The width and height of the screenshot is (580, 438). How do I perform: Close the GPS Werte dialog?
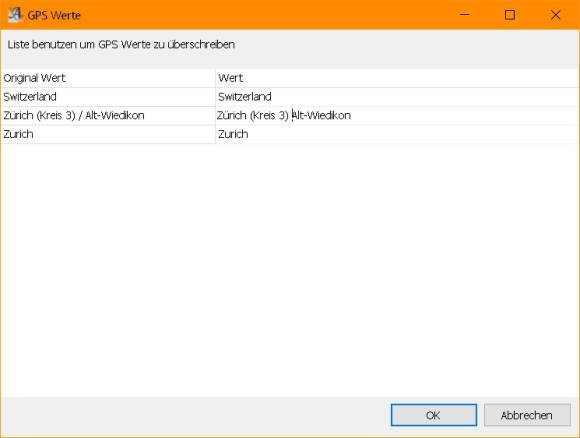(x=555, y=15)
